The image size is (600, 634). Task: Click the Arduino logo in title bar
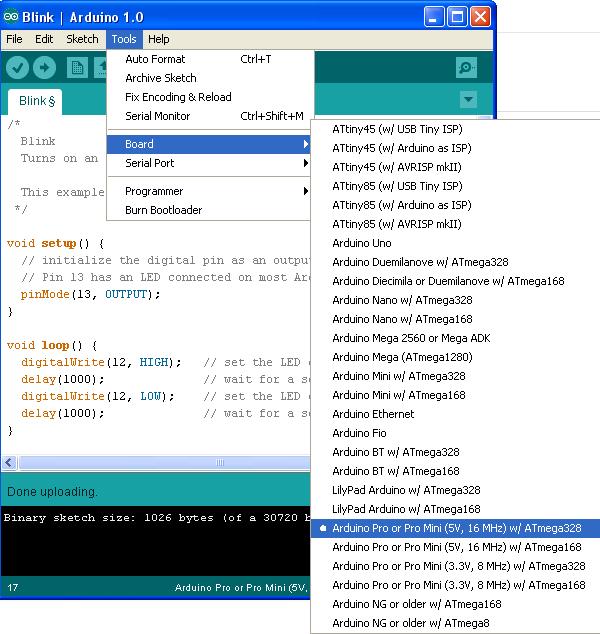11,17
